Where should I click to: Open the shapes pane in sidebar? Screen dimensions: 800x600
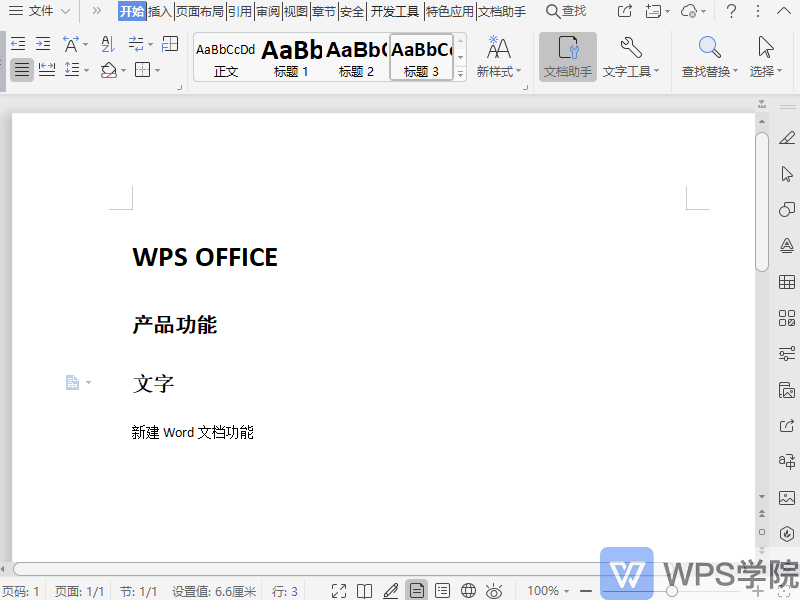pyautogui.click(x=787, y=209)
